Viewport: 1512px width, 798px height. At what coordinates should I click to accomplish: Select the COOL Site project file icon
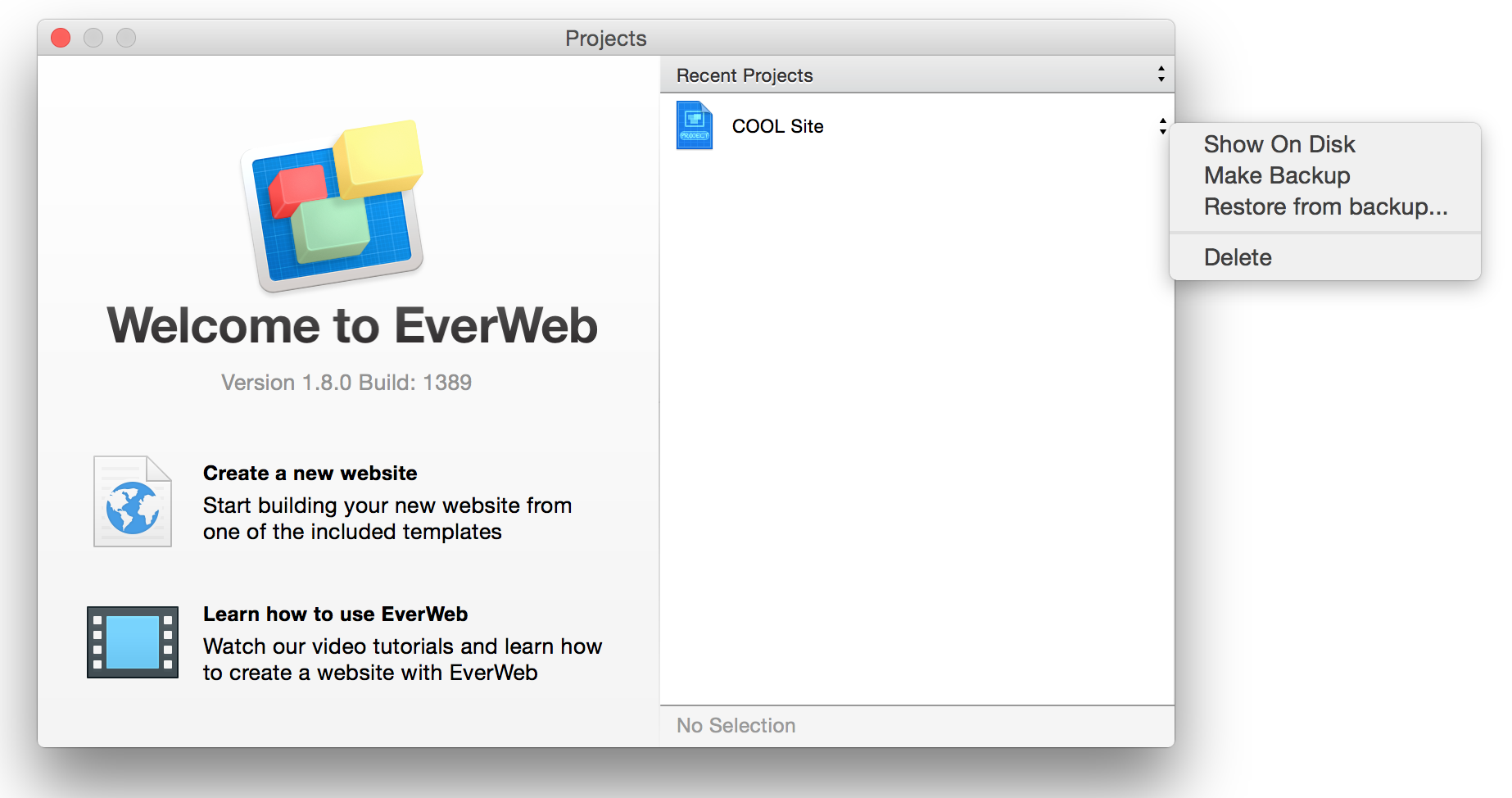pos(695,125)
